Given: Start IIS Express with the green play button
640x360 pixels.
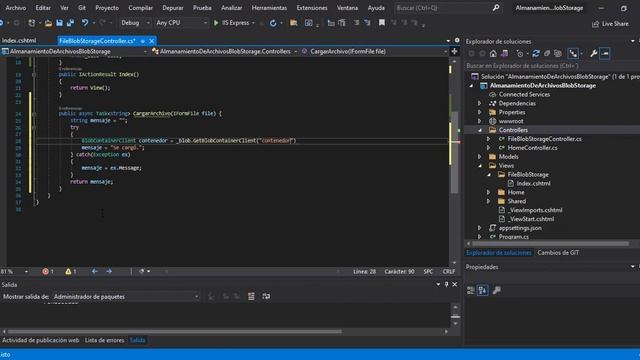Looking at the screenshot, I should click(x=216, y=23).
